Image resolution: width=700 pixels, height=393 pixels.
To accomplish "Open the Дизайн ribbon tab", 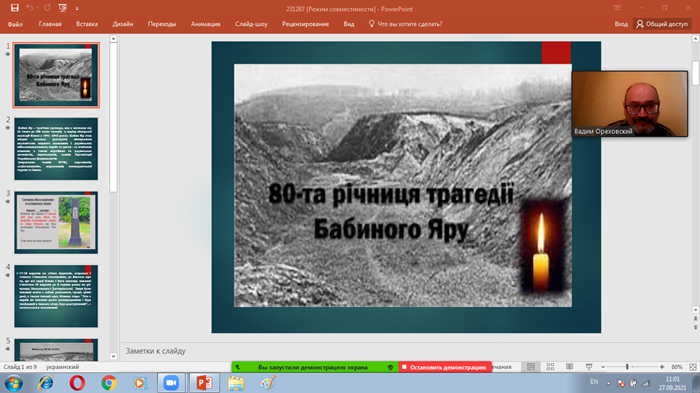I will [123, 24].
